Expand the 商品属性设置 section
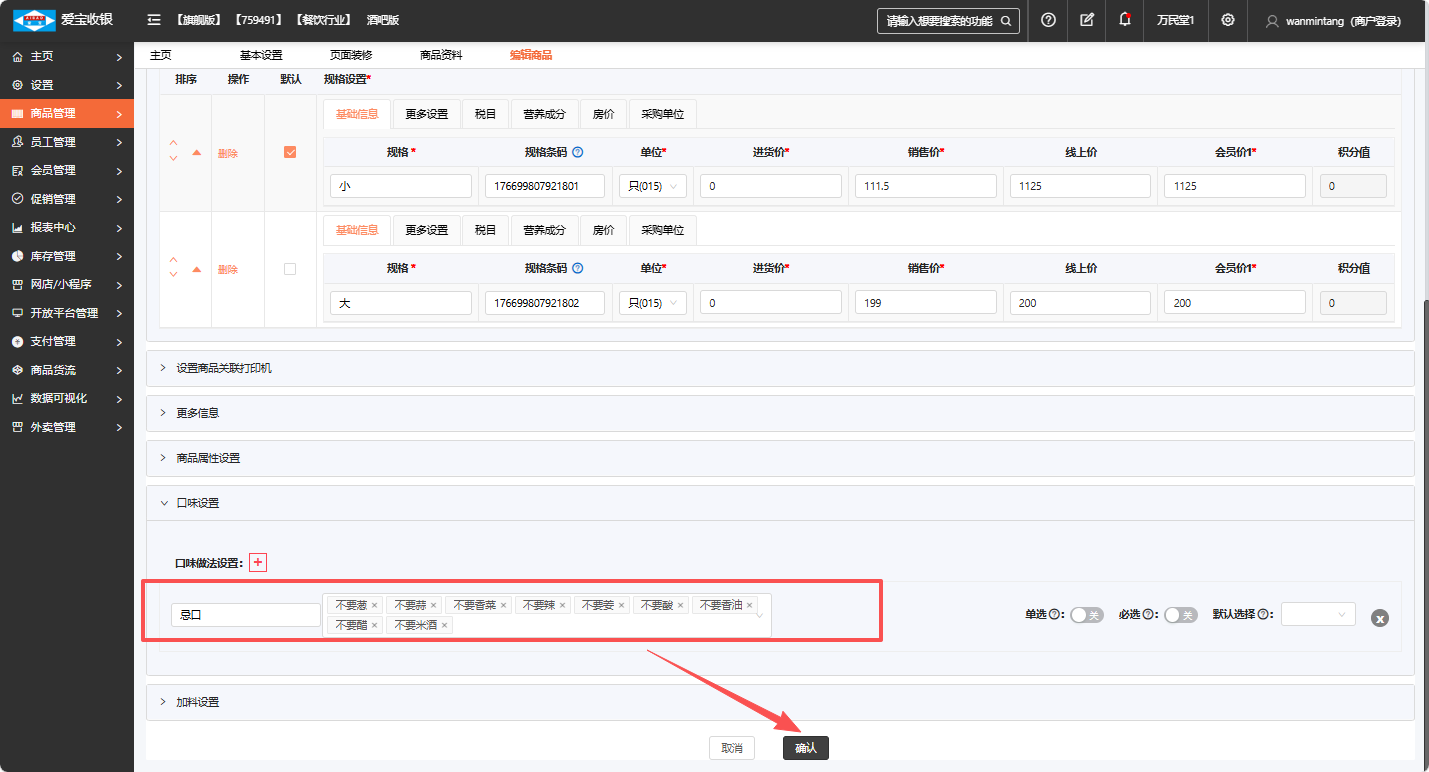The height and width of the screenshot is (772, 1429). coord(780,458)
